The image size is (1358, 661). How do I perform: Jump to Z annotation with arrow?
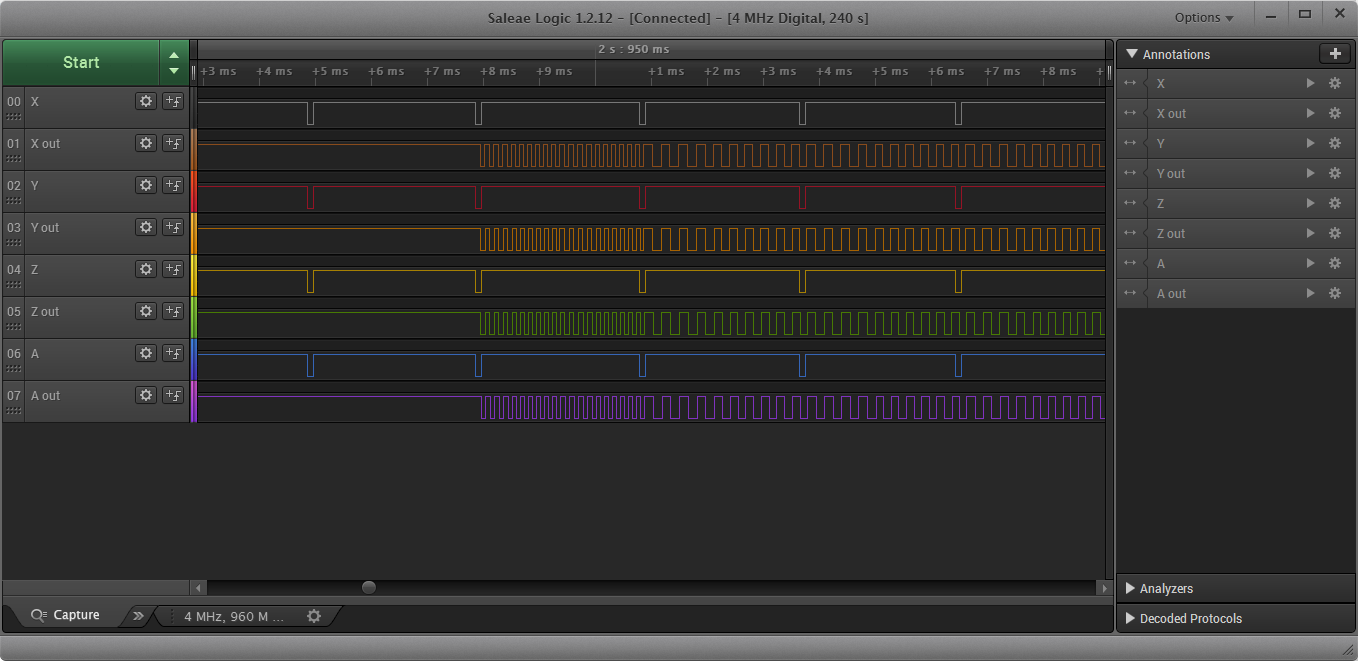coord(1310,204)
